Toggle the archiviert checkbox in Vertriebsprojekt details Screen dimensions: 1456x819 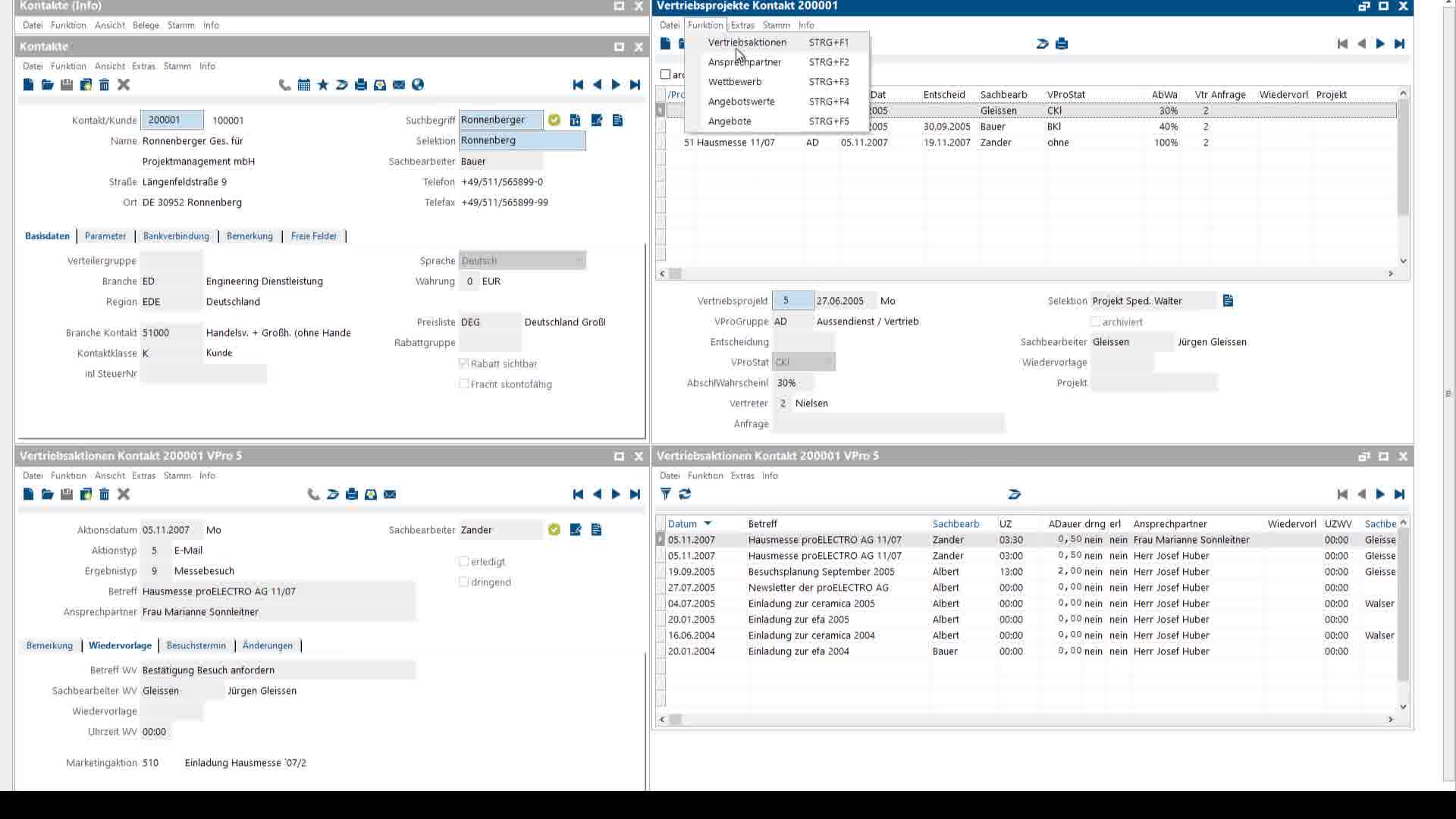tap(1095, 322)
